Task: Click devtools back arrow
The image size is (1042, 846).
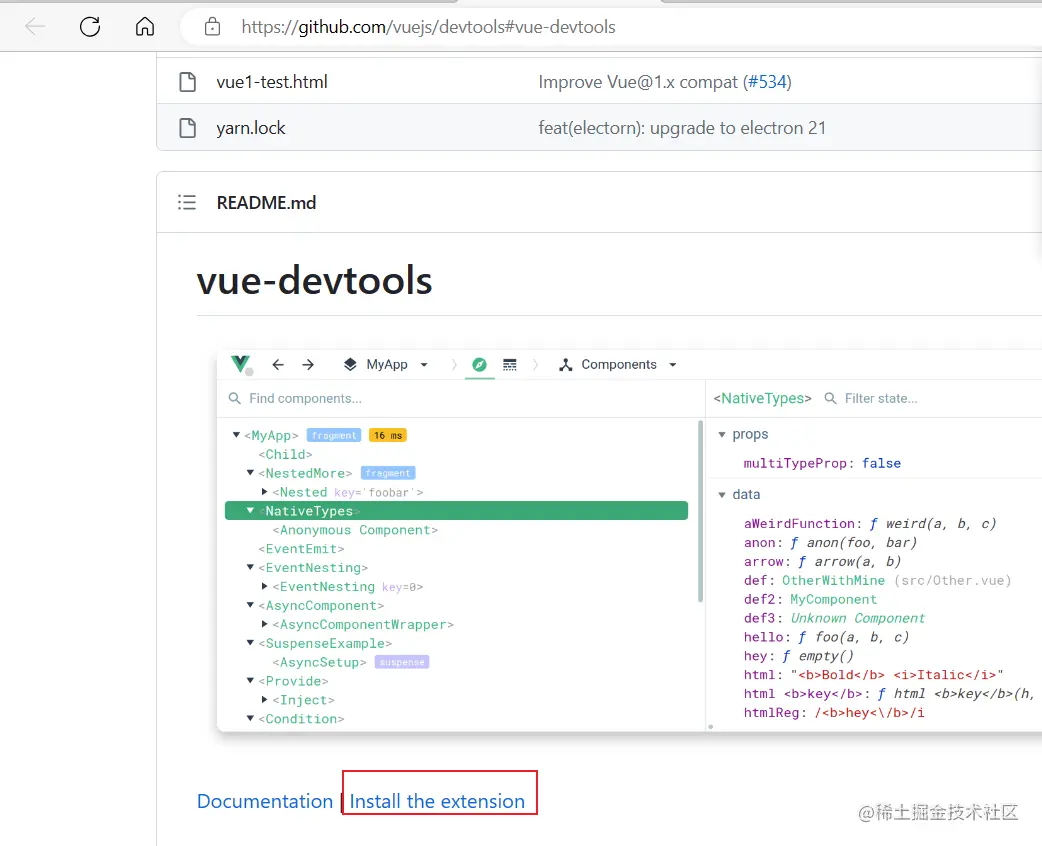Action: click(x=278, y=364)
